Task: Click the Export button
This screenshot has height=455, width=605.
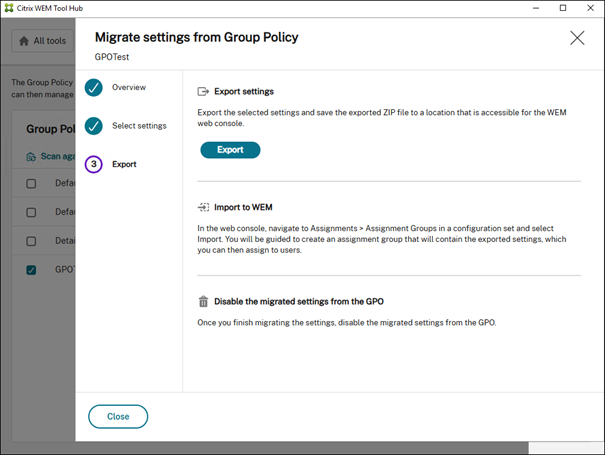Action: coord(230,150)
